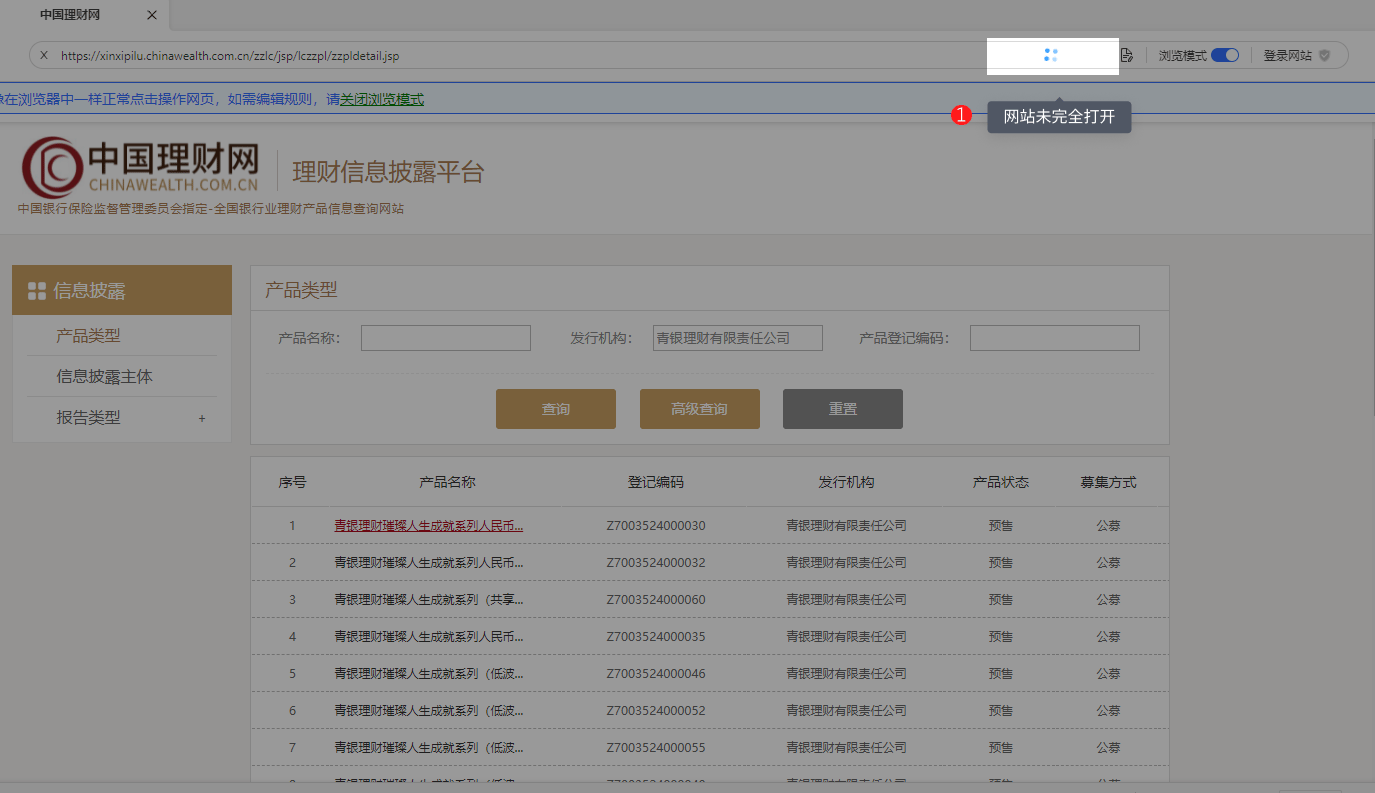
Task: Select code Z7003524000055 in the table
Action: coord(656,747)
